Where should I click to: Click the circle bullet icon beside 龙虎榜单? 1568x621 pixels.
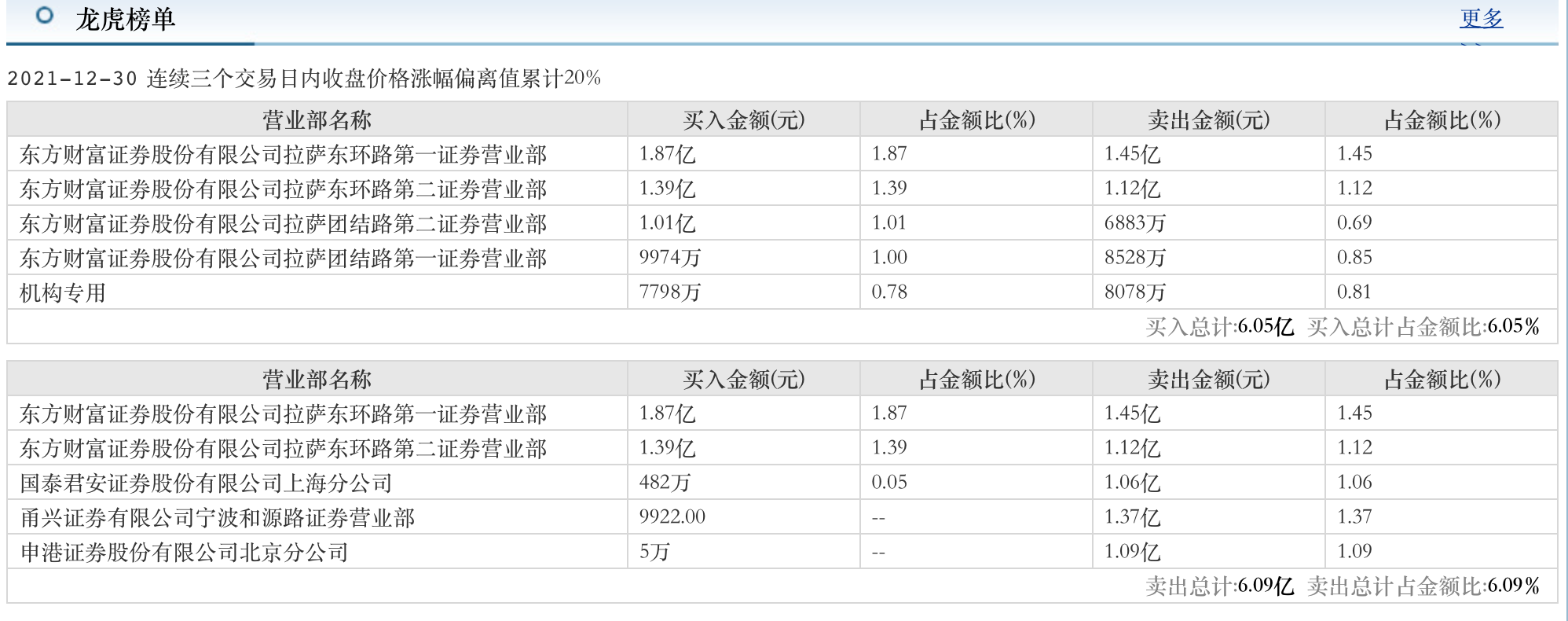click(x=45, y=16)
